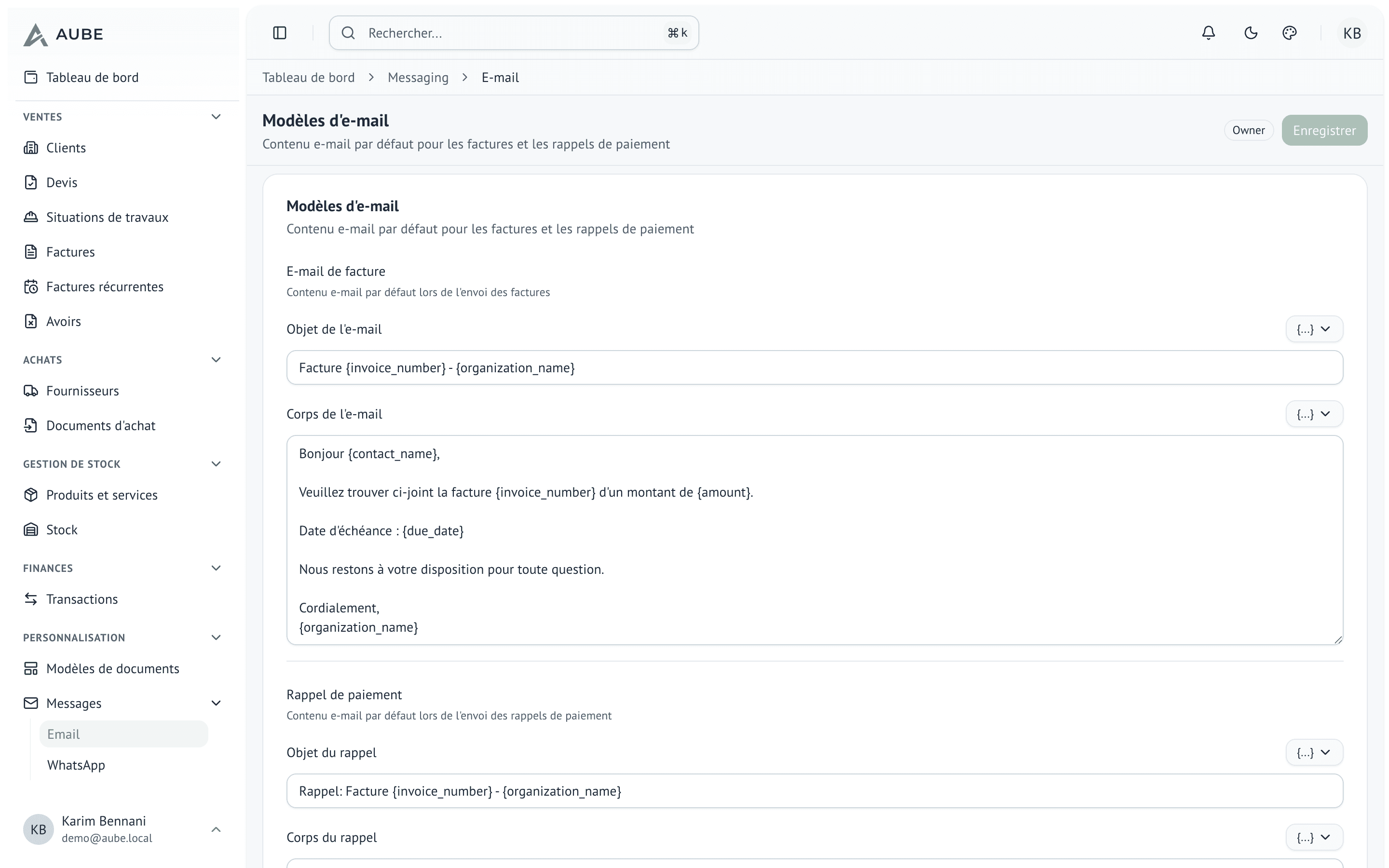Click the Corps de l'e-mail text area
1389x868 pixels.
(815, 540)
